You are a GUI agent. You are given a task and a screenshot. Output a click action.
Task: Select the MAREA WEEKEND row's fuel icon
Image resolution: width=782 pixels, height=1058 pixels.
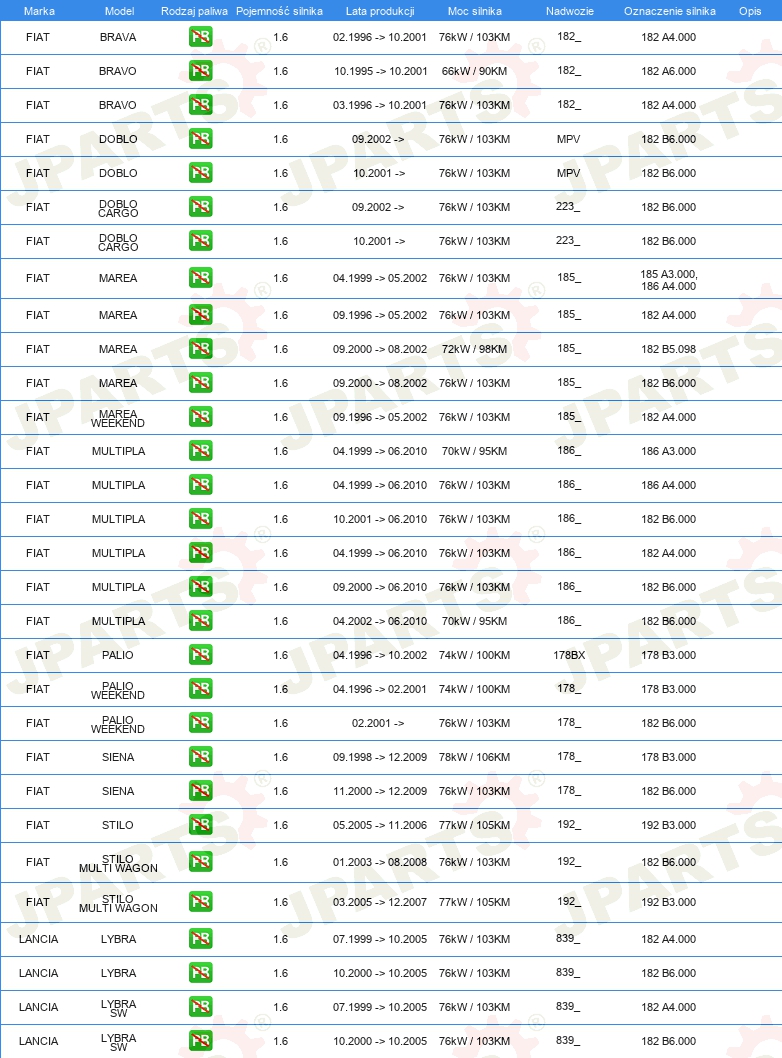coord(200,416)
